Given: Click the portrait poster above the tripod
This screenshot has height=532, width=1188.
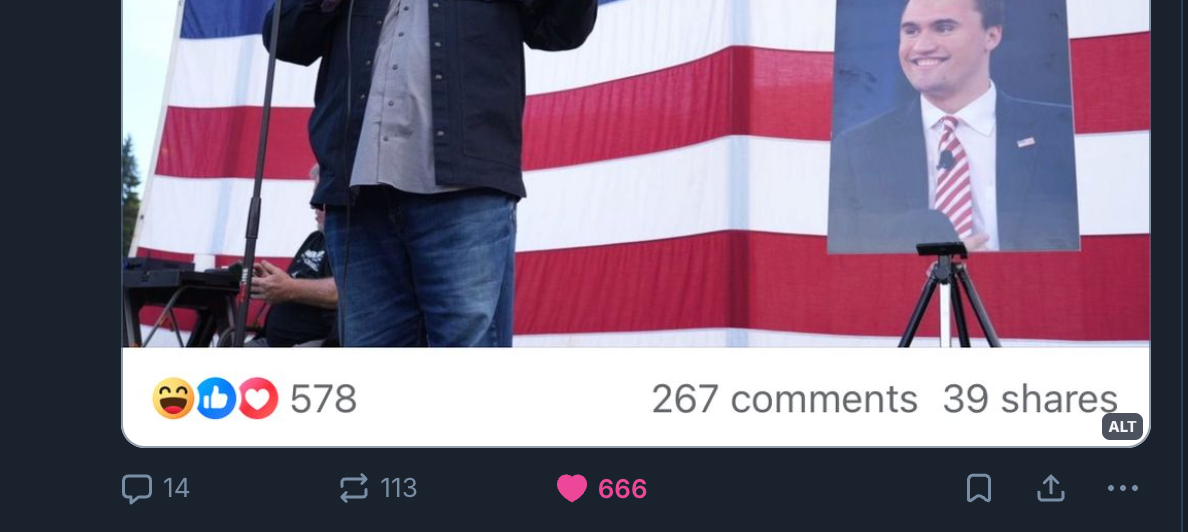Looking at the screenshot, I should coord(955,125).
